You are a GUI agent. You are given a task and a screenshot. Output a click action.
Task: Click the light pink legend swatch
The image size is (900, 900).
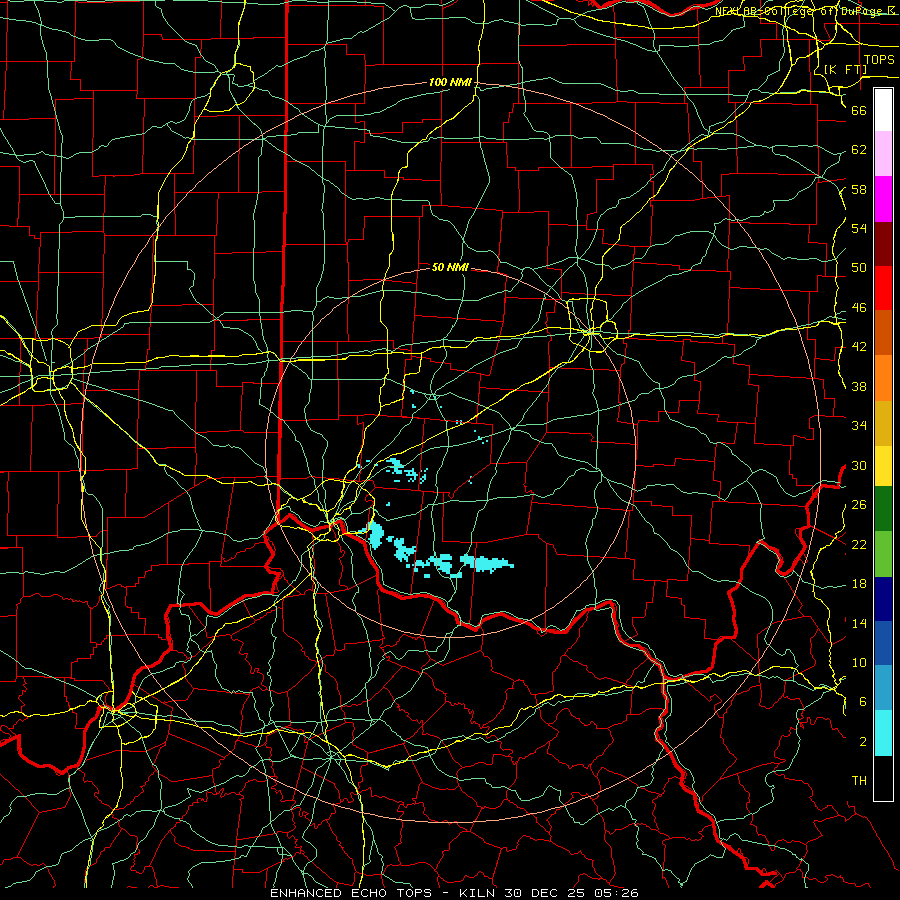[883, 154]
